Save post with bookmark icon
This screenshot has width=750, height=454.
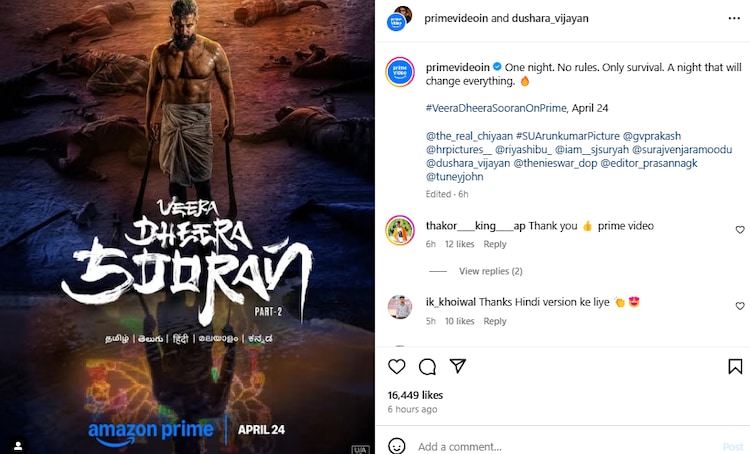pyautogui.click(x=735, y=366)
